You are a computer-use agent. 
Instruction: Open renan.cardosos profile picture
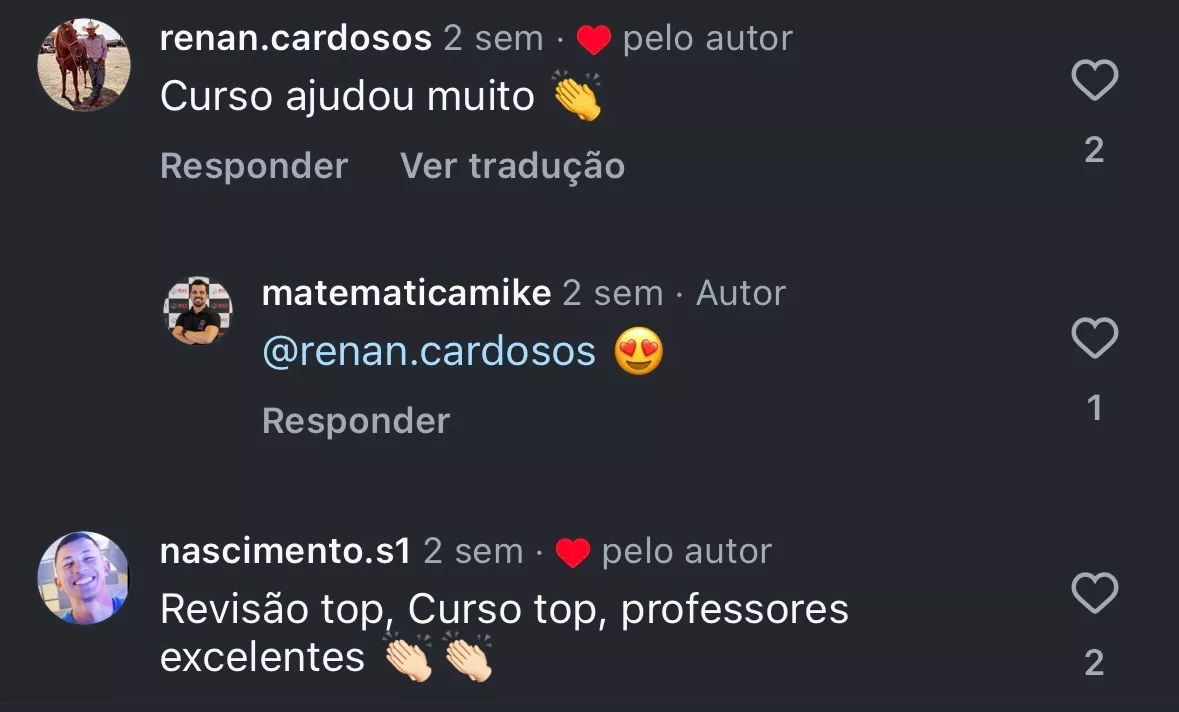(x=83, y=65)
